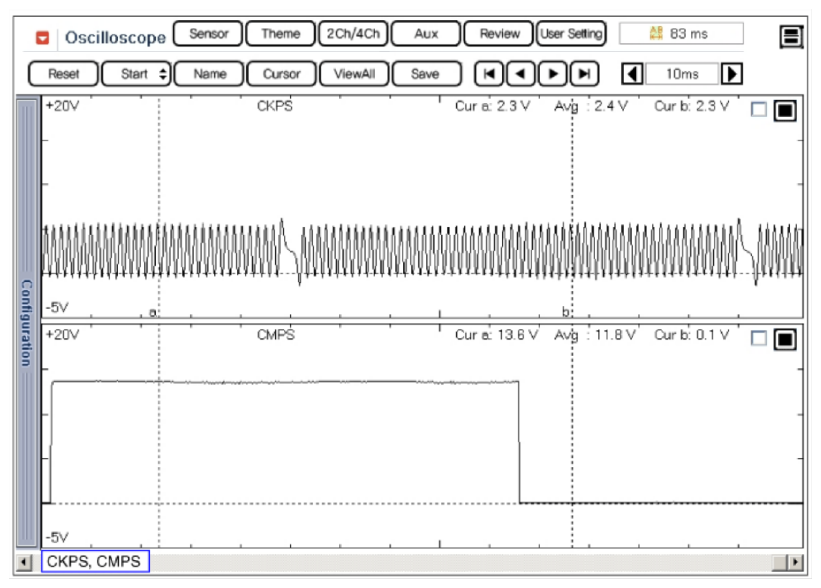Increase the 10ms time base
This screenshot has width=821, height=588.
tap(732, 74)
